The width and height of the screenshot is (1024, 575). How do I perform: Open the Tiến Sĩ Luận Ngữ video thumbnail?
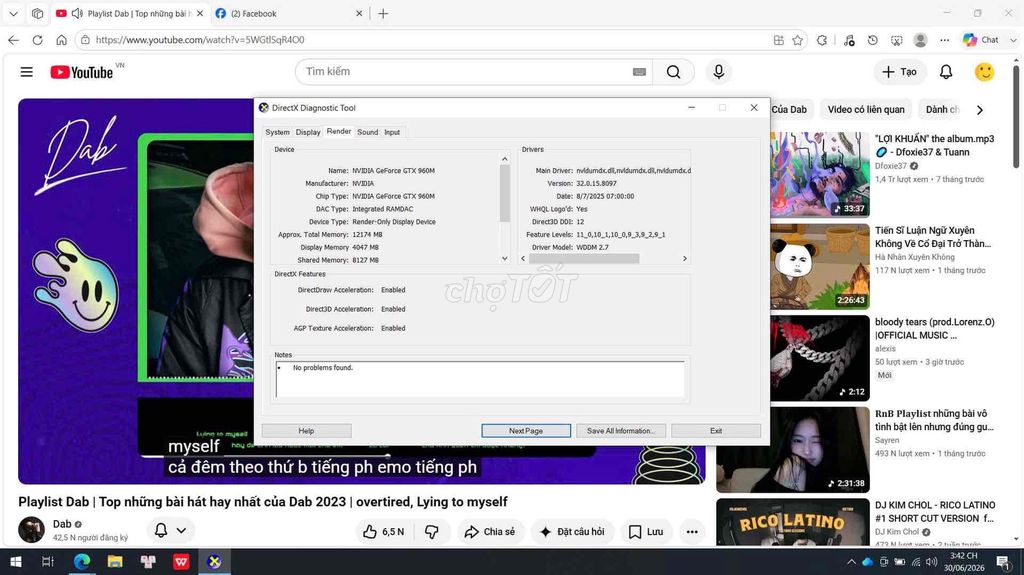coord(820,266)
